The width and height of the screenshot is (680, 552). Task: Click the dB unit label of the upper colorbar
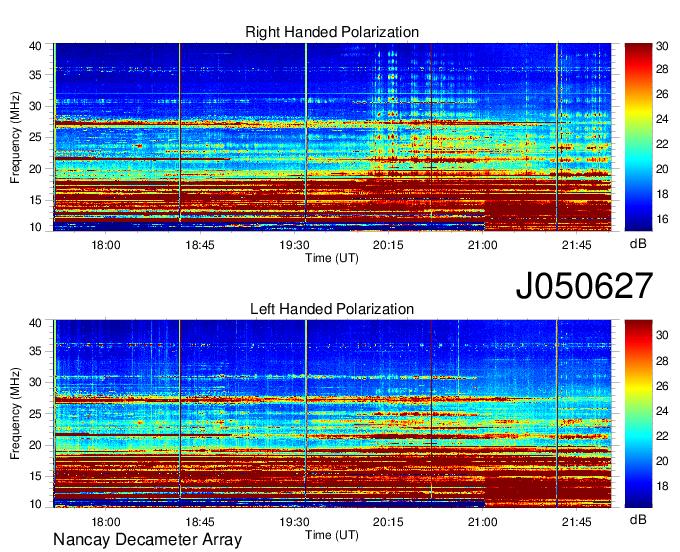pyautogui.click(x=638, y=244)
